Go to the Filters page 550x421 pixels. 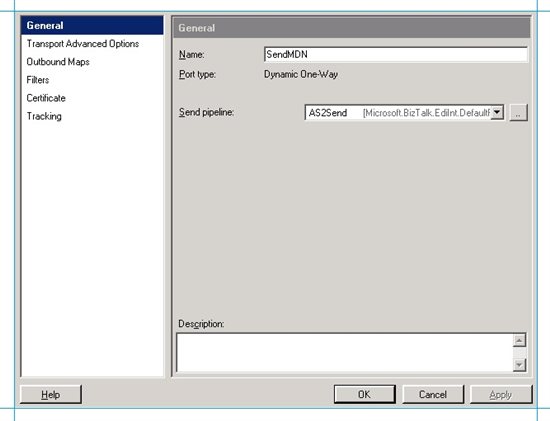click(x=38, y=80)
